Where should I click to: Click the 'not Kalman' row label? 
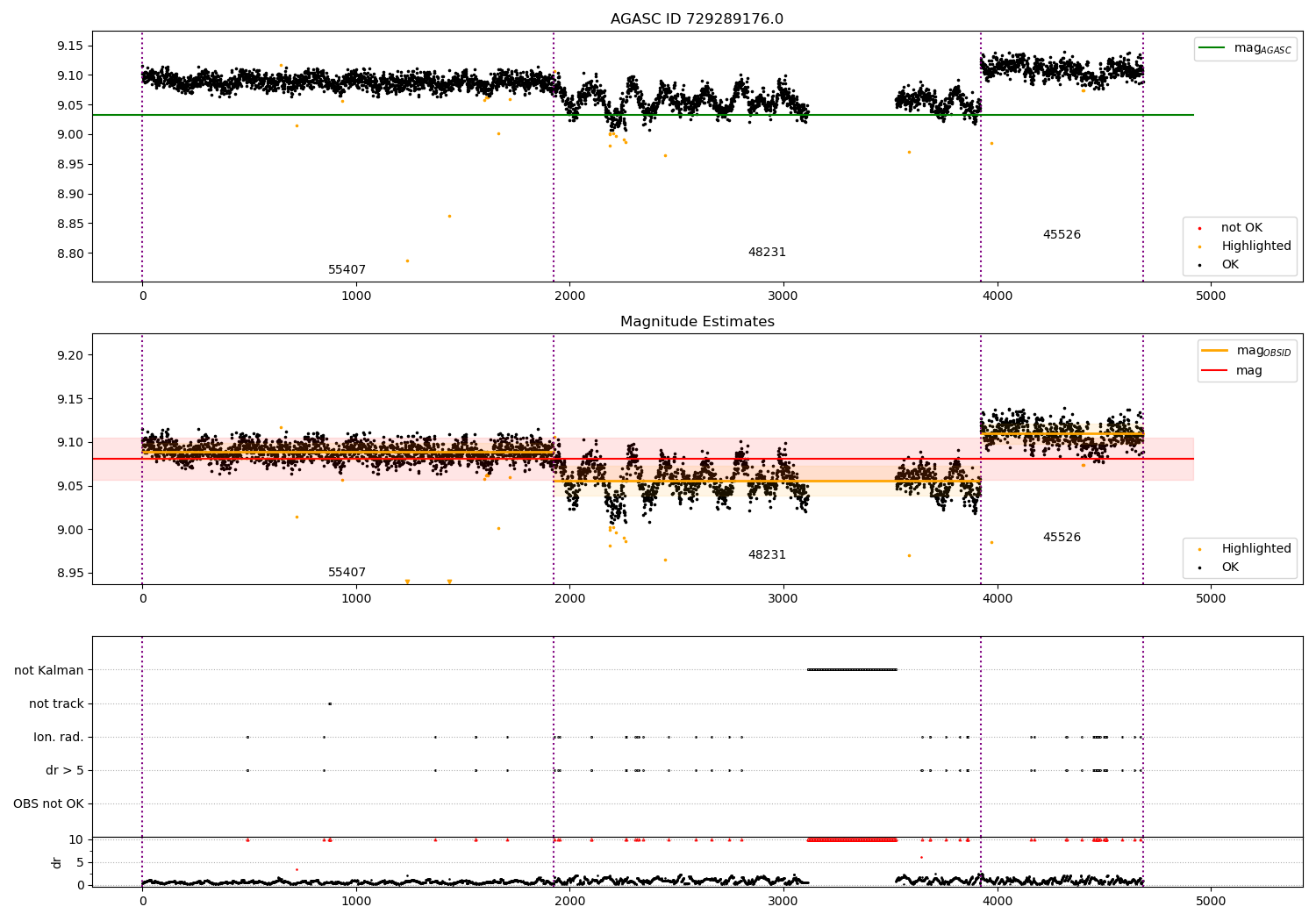(49, 671)
